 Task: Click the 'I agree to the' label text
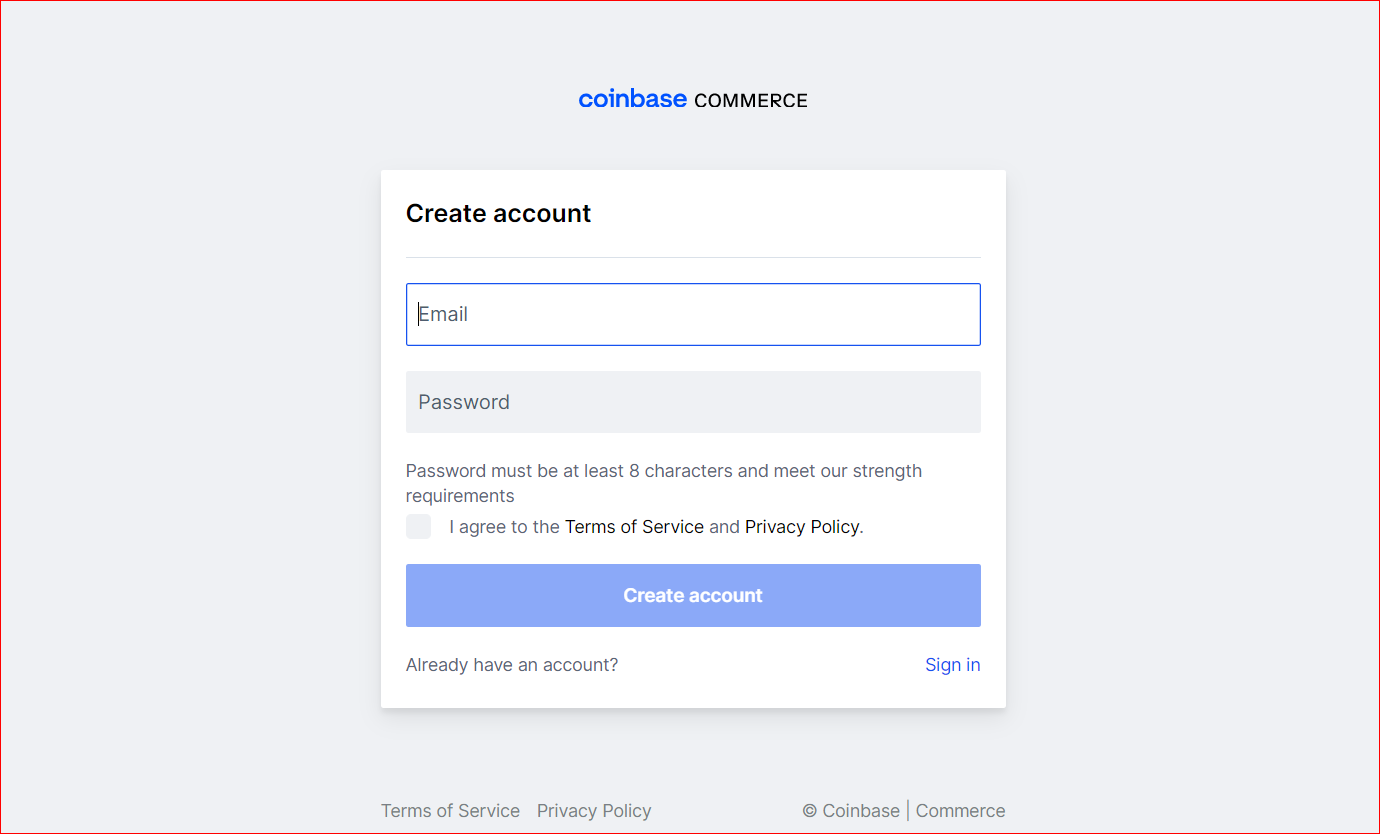click(504, 527)
